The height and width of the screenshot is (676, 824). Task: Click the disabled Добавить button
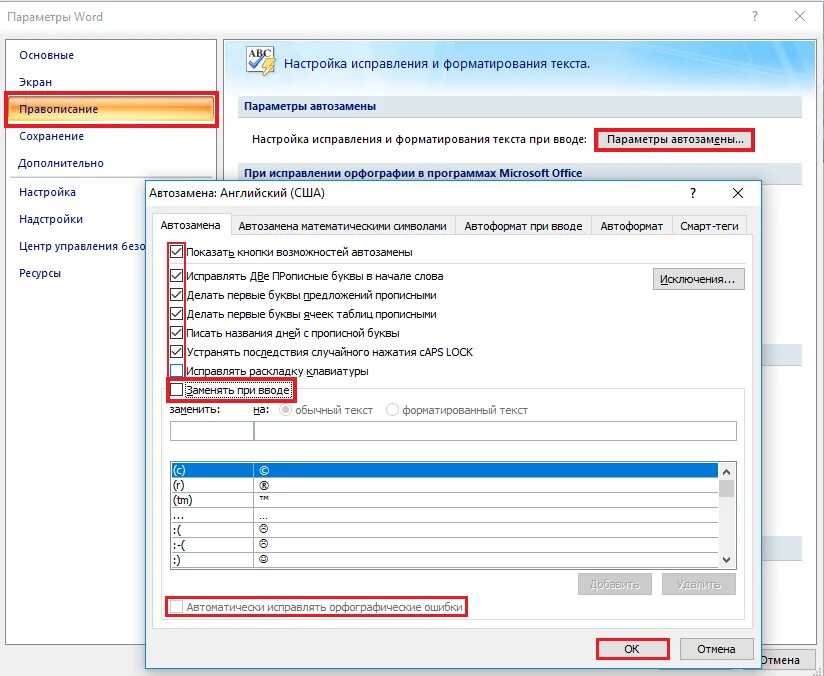[614, 584]
